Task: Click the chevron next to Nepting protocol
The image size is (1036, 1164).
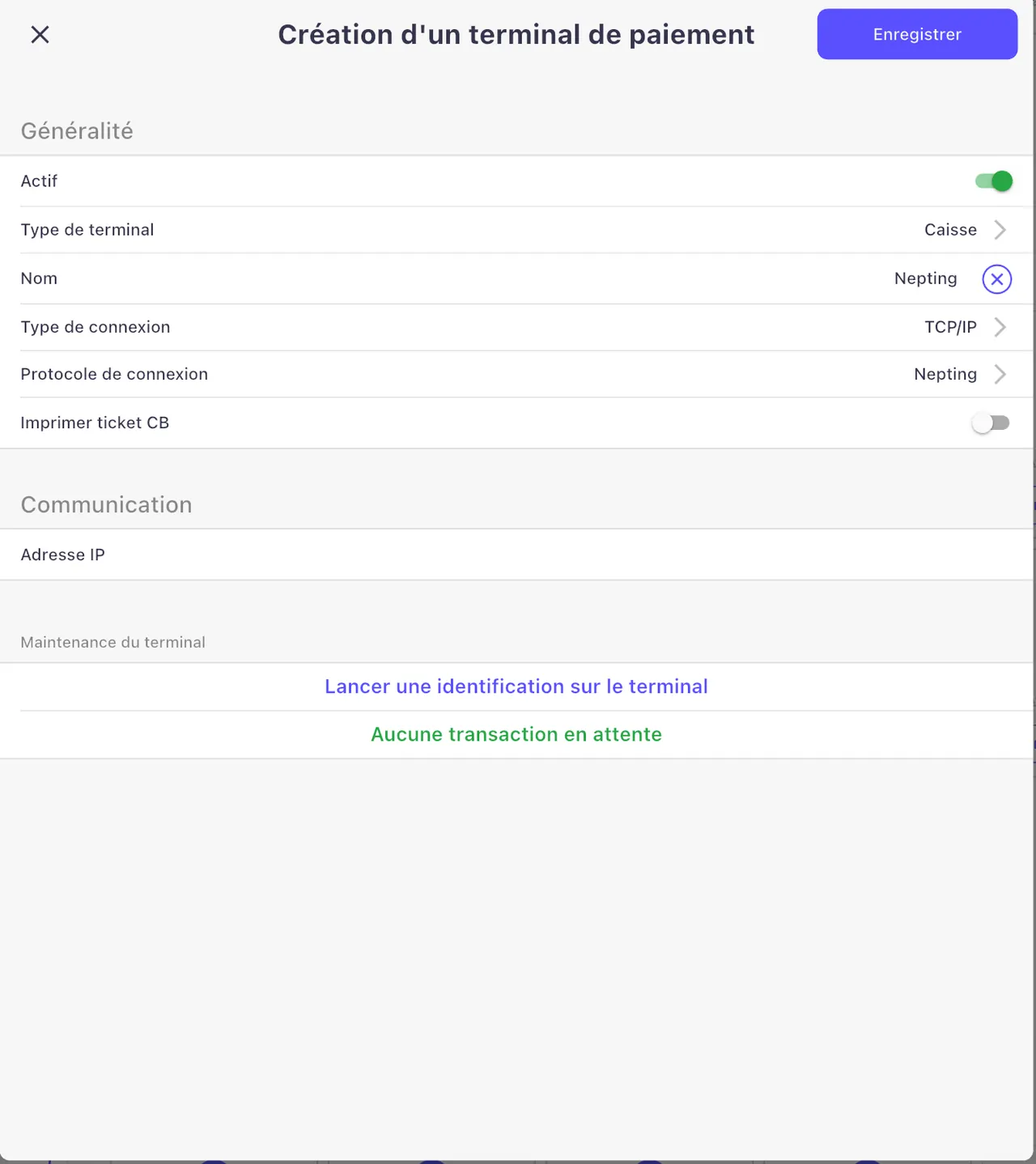Action: coord(1000,374)
